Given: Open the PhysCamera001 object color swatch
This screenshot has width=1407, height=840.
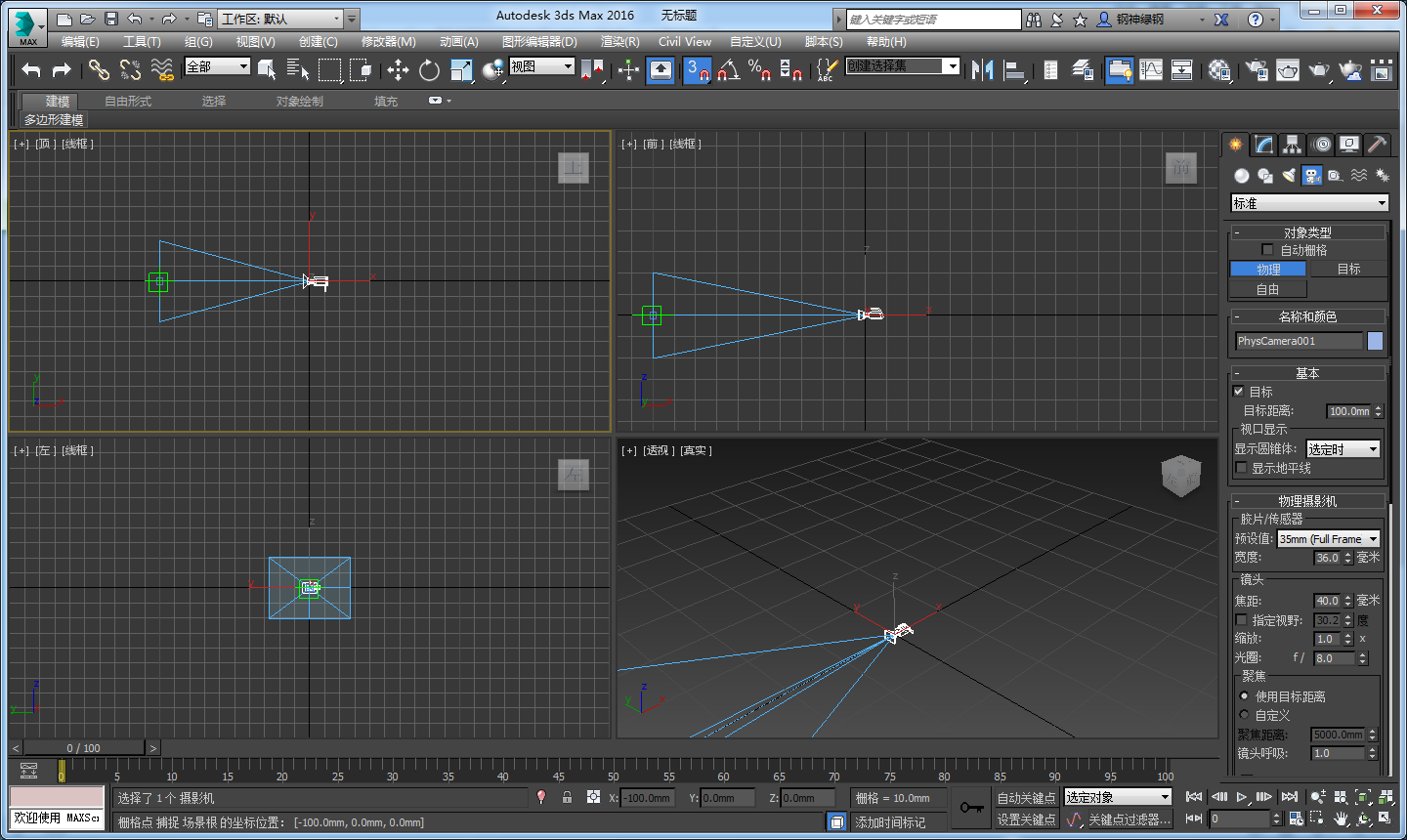Looking at the screenshot, I should (1375, 341).
